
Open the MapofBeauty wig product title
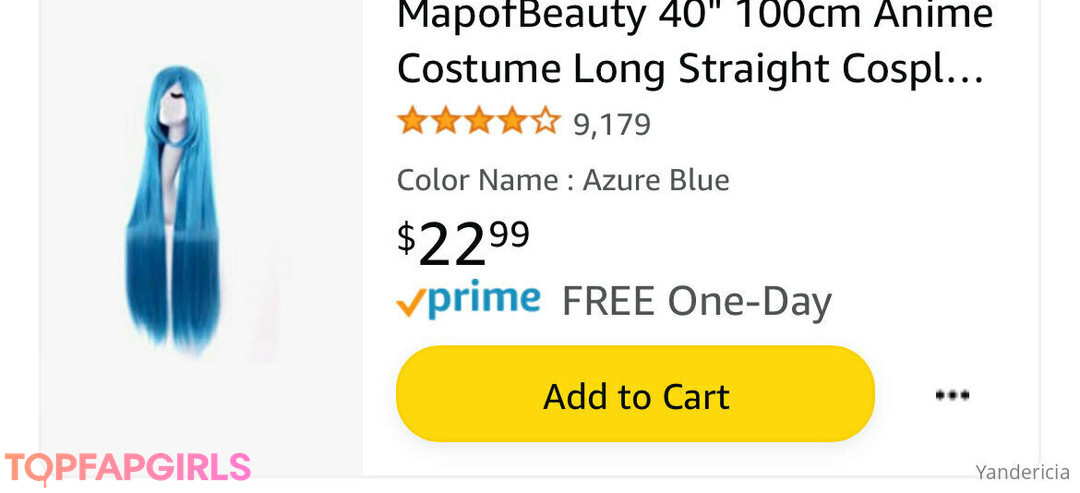click(694, 16)
